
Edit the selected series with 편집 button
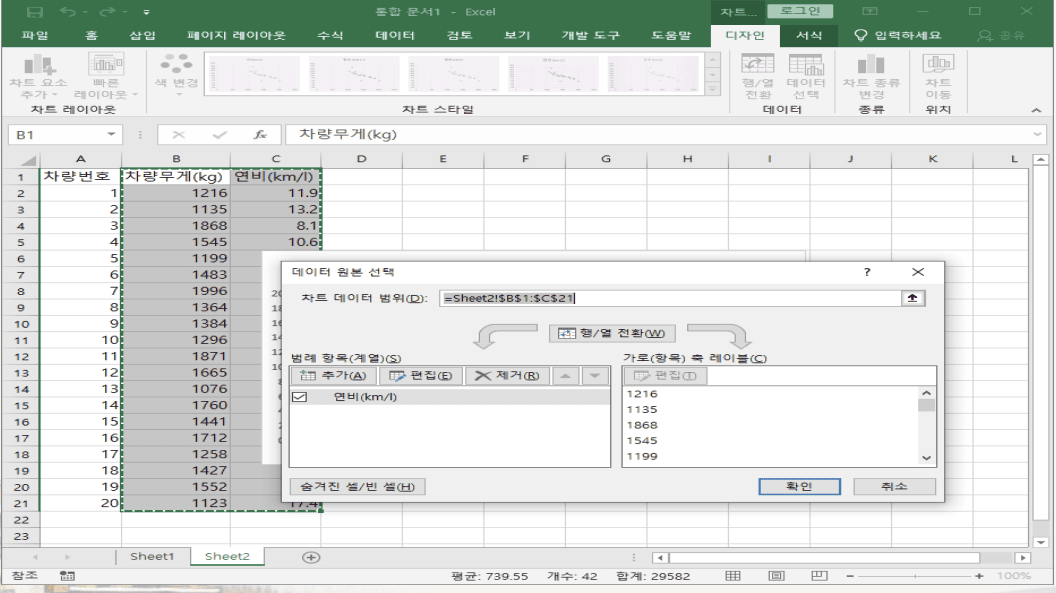click(x=420, y=376)
